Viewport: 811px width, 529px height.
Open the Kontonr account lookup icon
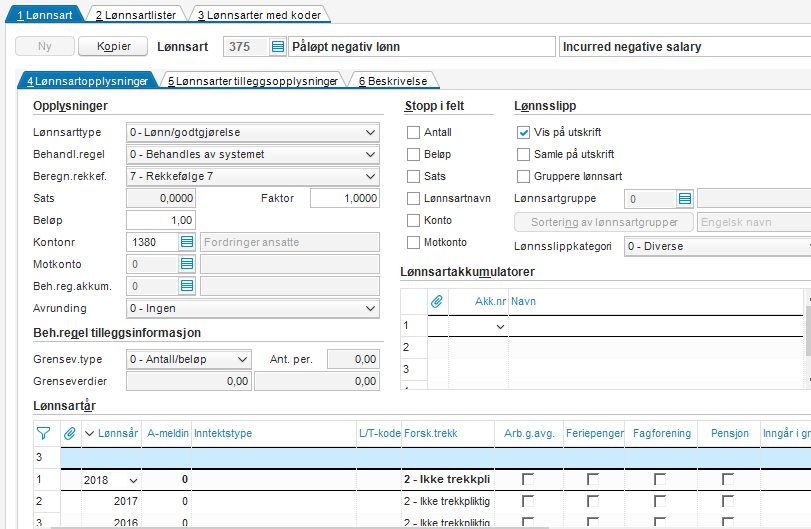point(186,242)
